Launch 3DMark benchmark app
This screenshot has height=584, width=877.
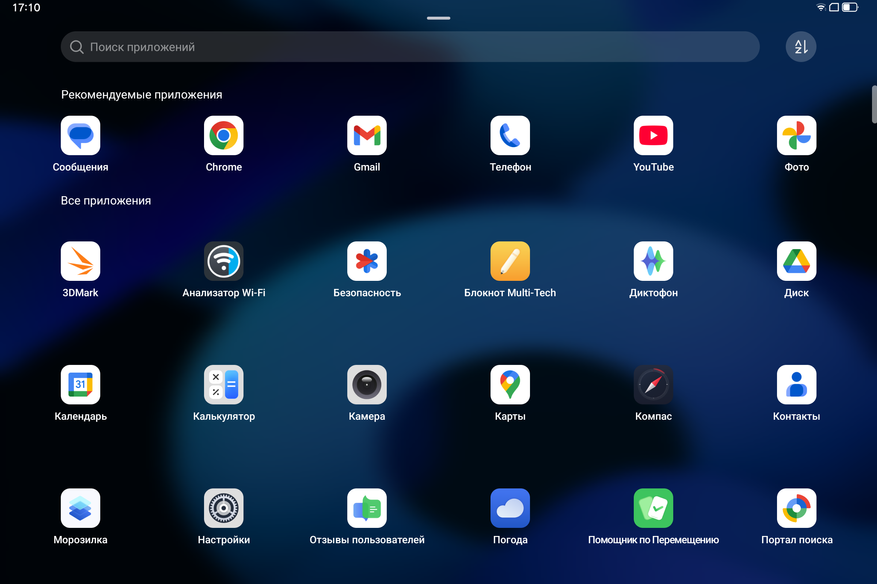point(81,261)
